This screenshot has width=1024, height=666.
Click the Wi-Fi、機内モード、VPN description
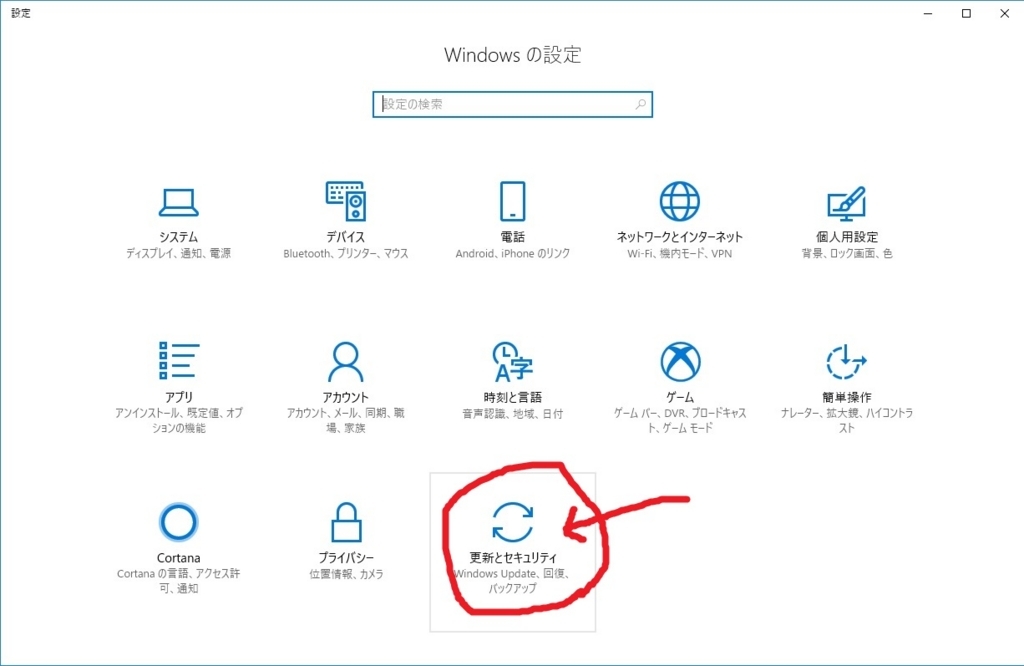pos(679,253)
